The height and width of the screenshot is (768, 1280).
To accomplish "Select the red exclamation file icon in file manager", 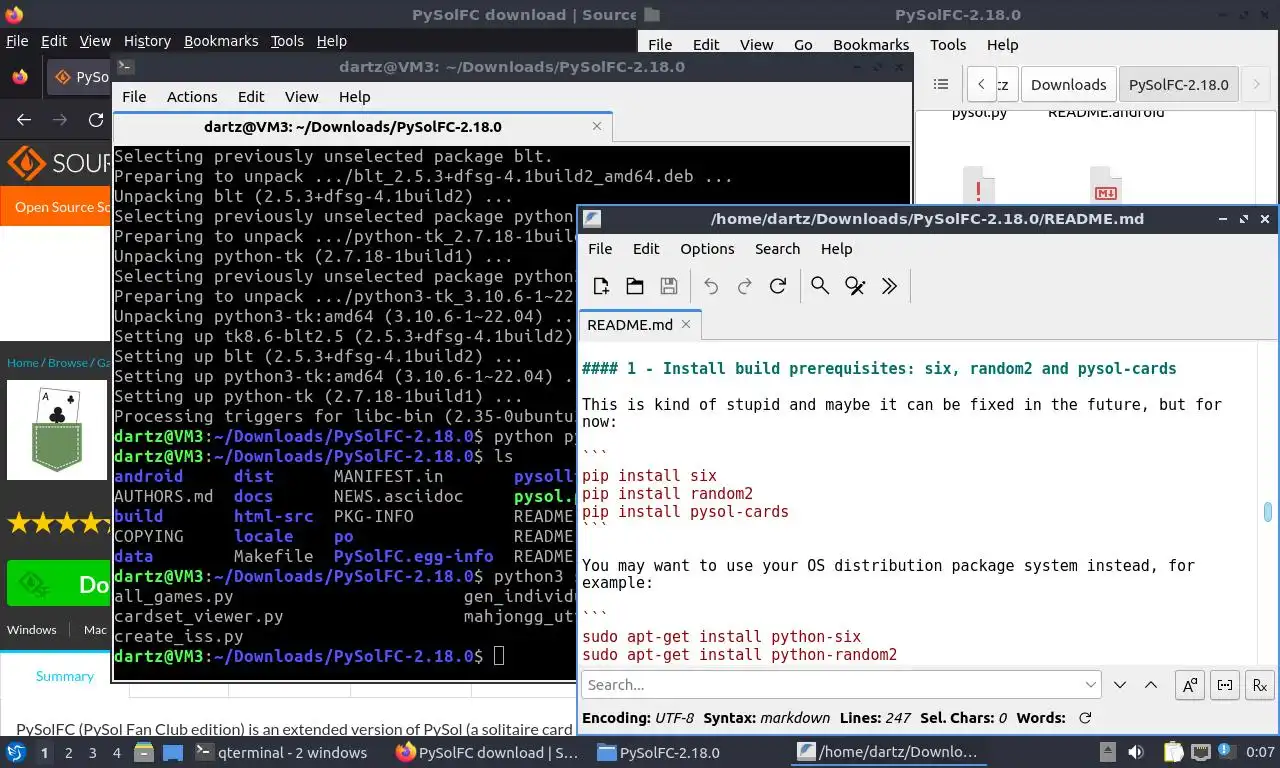I will click(x=978, y=186).
